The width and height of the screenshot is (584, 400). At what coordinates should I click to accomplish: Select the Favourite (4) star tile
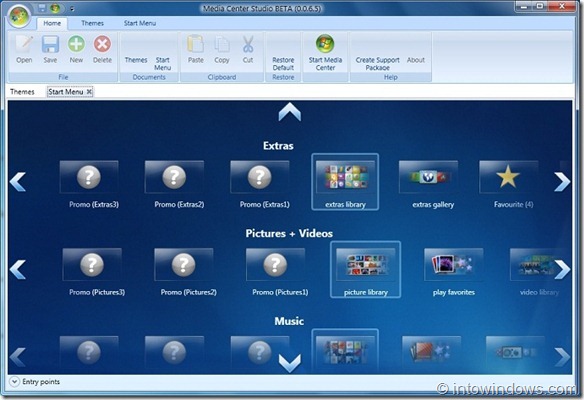[x=509, y=184]
